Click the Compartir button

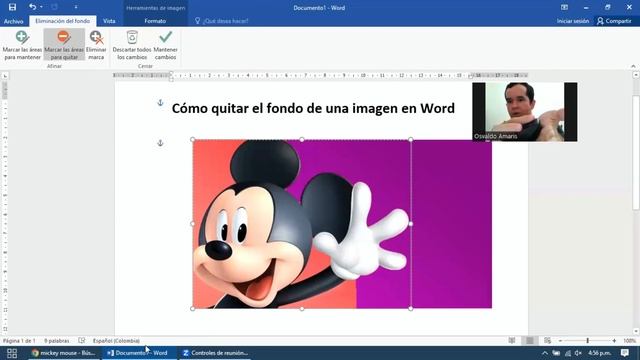(614, 21)
